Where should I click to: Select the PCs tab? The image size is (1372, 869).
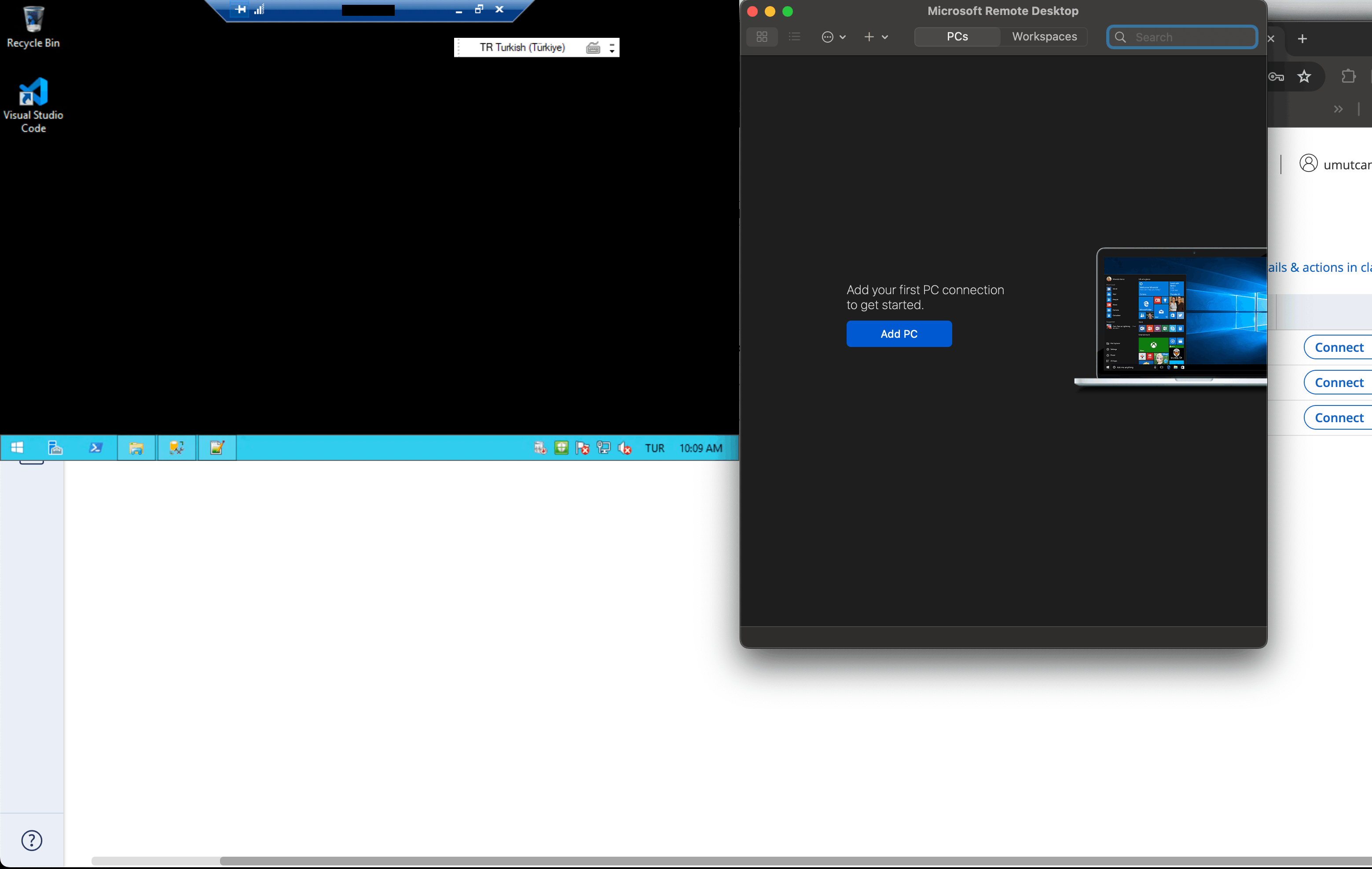pos(957,37)
